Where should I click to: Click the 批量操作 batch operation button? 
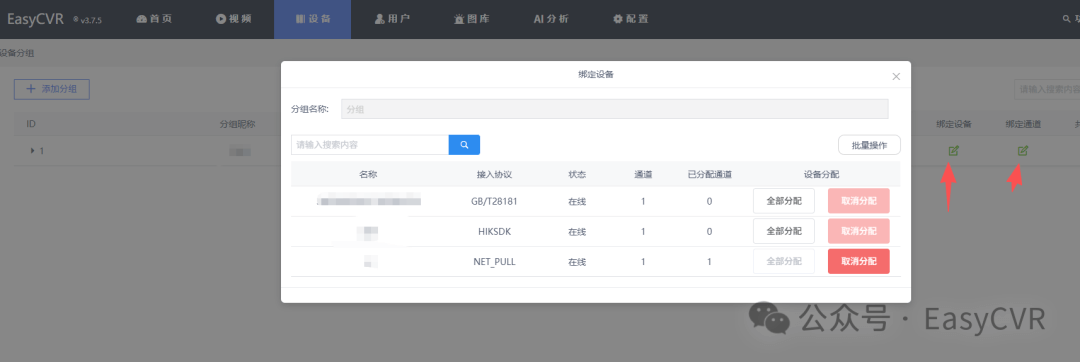(x=869, y=145)
